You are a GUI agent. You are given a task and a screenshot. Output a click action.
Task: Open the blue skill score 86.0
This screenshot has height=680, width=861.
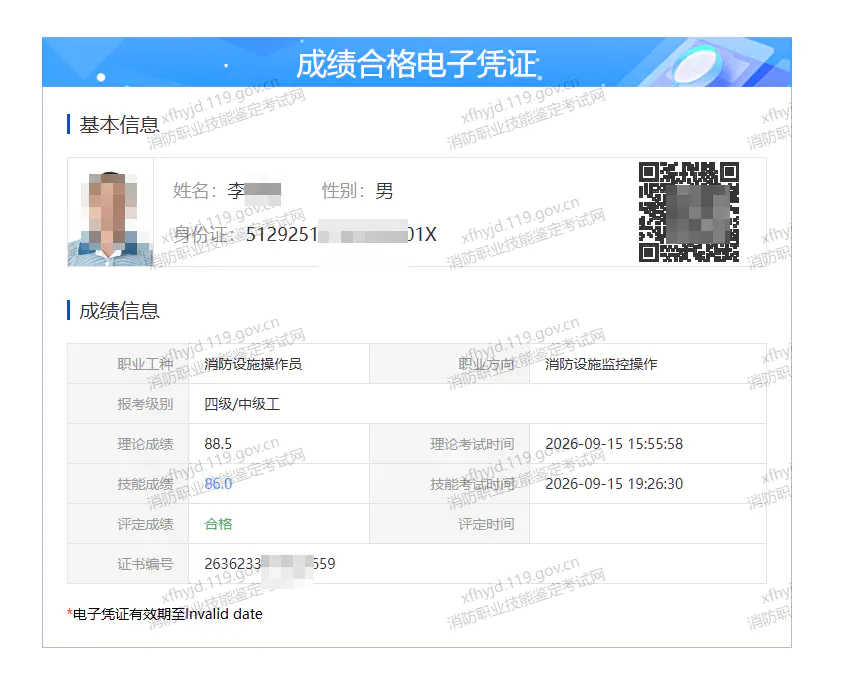pos(218,484)
